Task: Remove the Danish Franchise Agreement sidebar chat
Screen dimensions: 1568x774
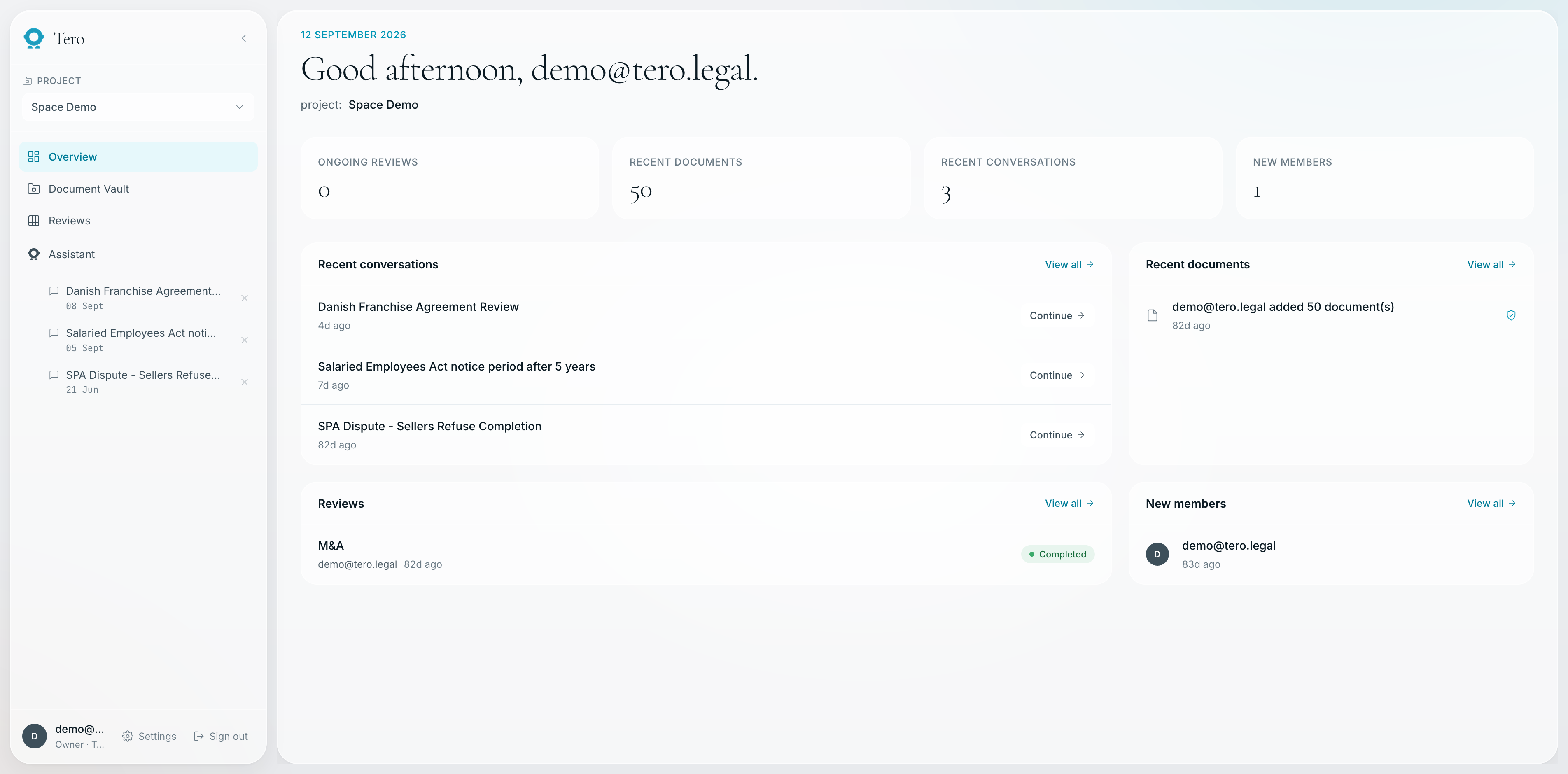Action: (245, 298)
